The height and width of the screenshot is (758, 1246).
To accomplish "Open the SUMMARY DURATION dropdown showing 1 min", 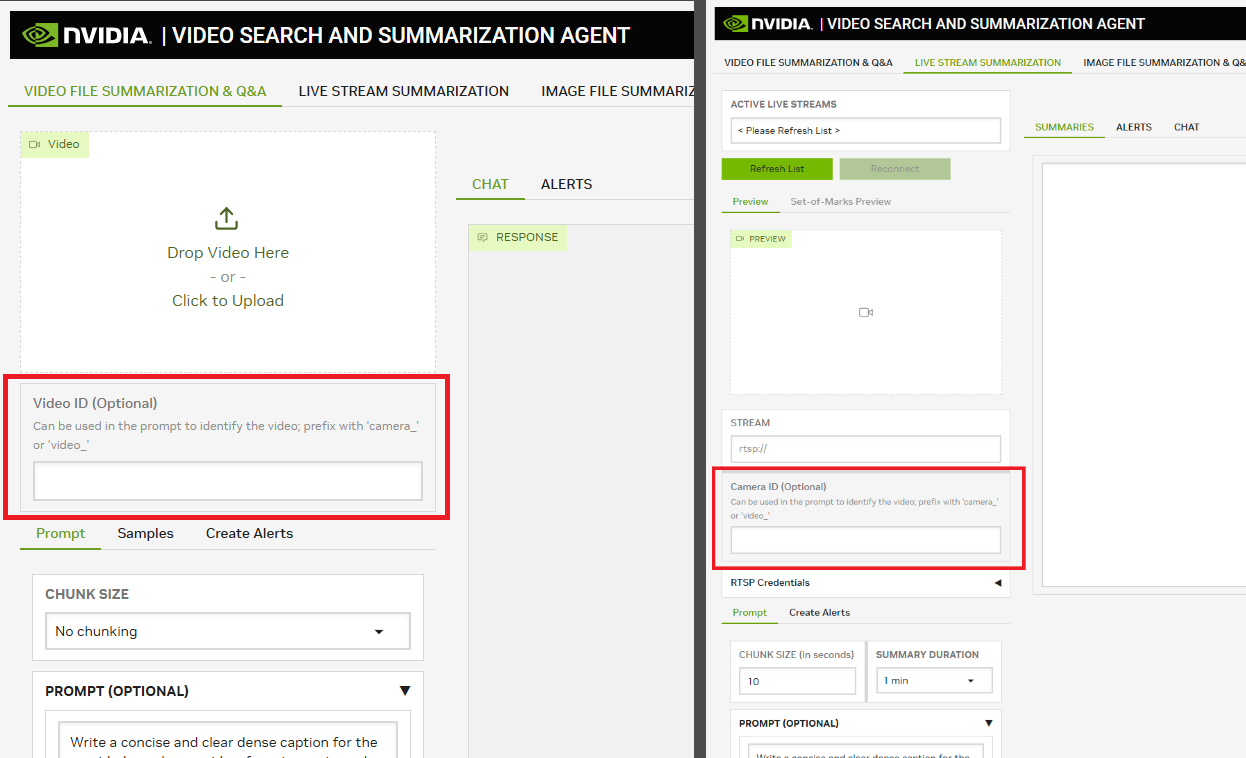I will [933, 680].
